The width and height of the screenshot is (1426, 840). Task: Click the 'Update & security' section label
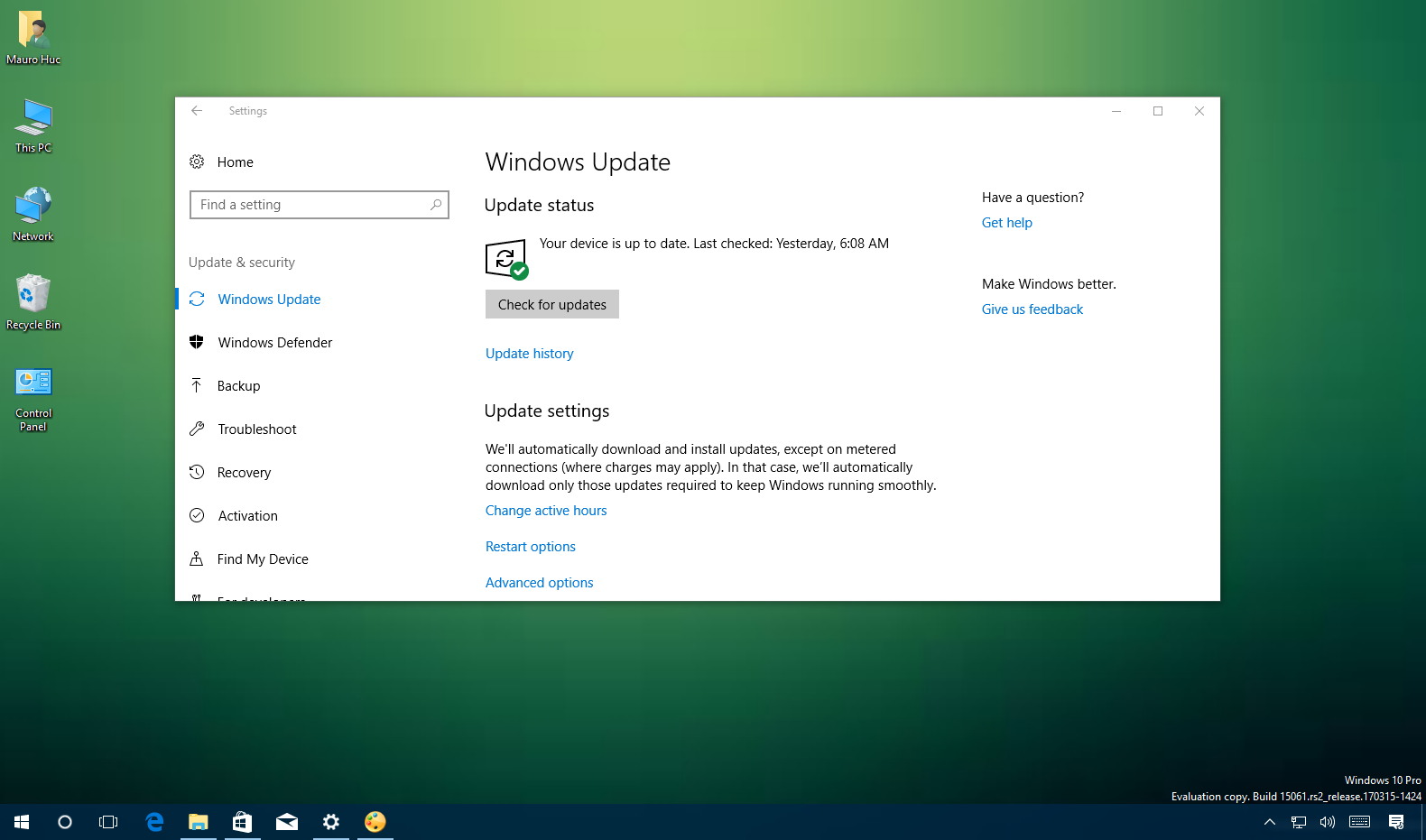coord(242,263)
